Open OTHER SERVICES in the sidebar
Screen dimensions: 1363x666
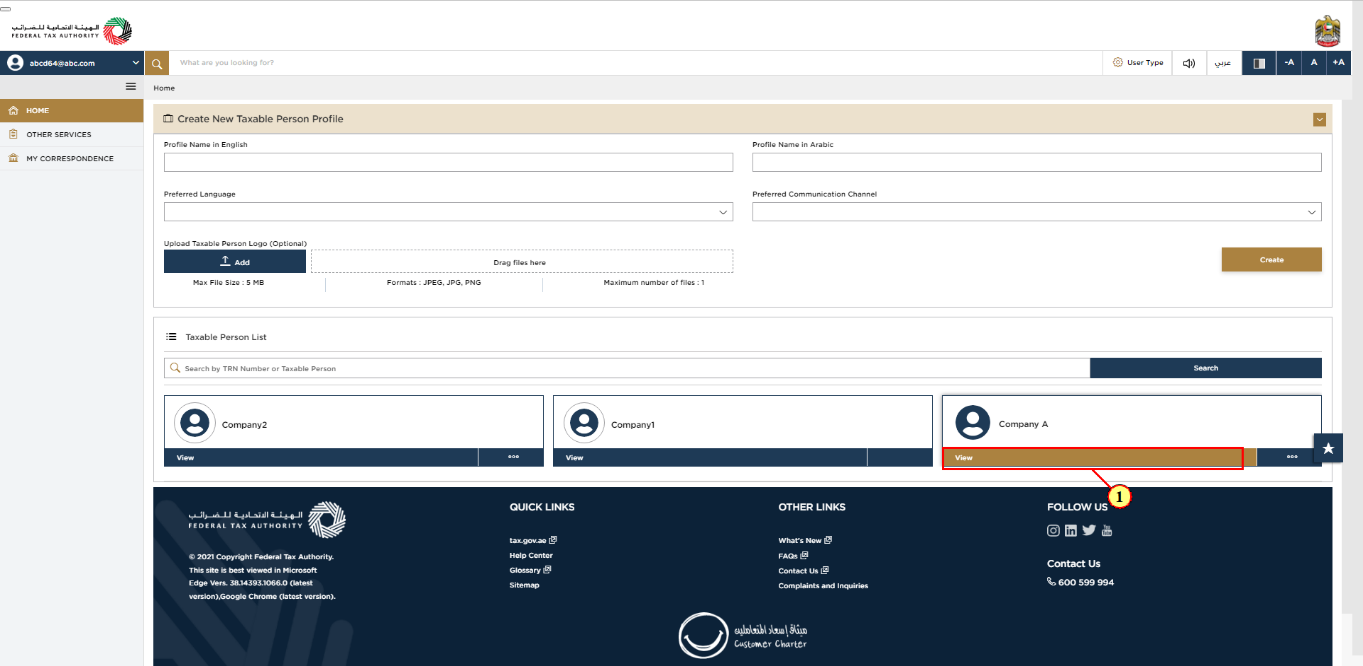[x=72, y=134]
